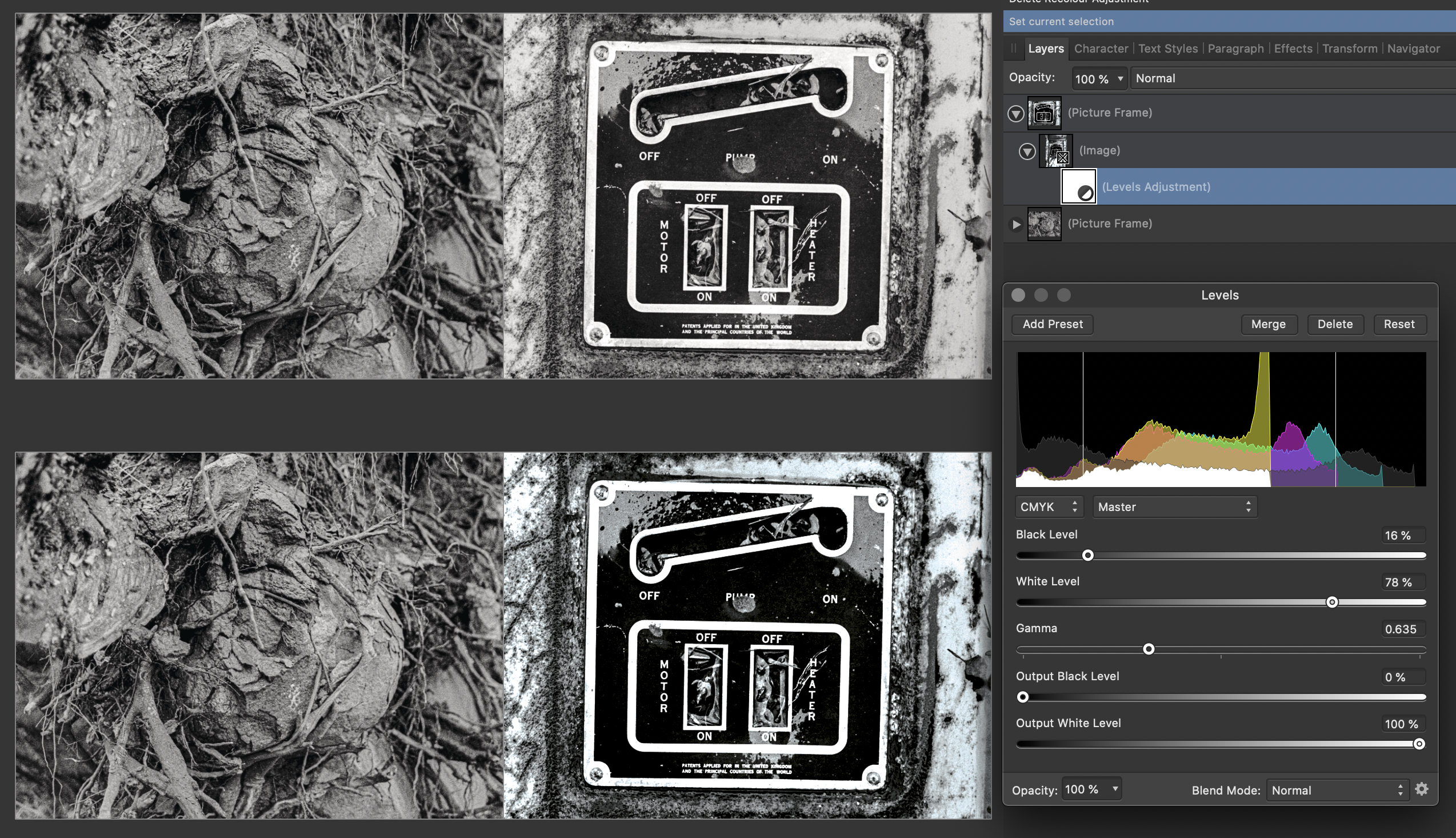Click the Gamma slider handle
The height and width of the screenshot is (838, 1456).
pyautogui.click(x=1148, y=649)
